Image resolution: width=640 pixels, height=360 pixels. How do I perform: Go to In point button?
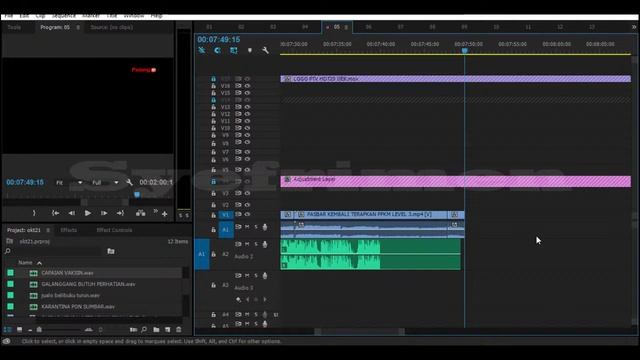click(56, 213)
